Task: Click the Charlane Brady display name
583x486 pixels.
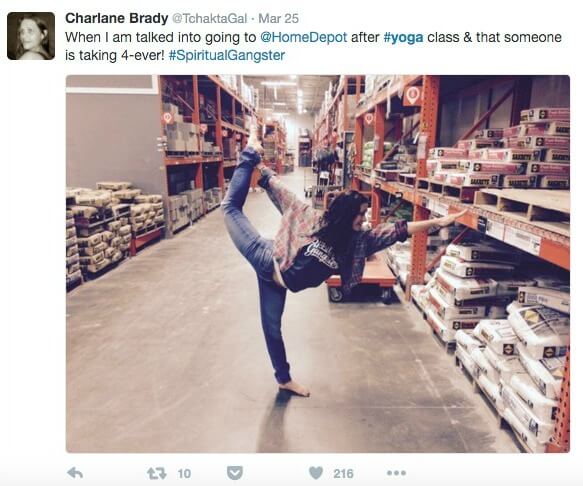Action: (116, 18)
